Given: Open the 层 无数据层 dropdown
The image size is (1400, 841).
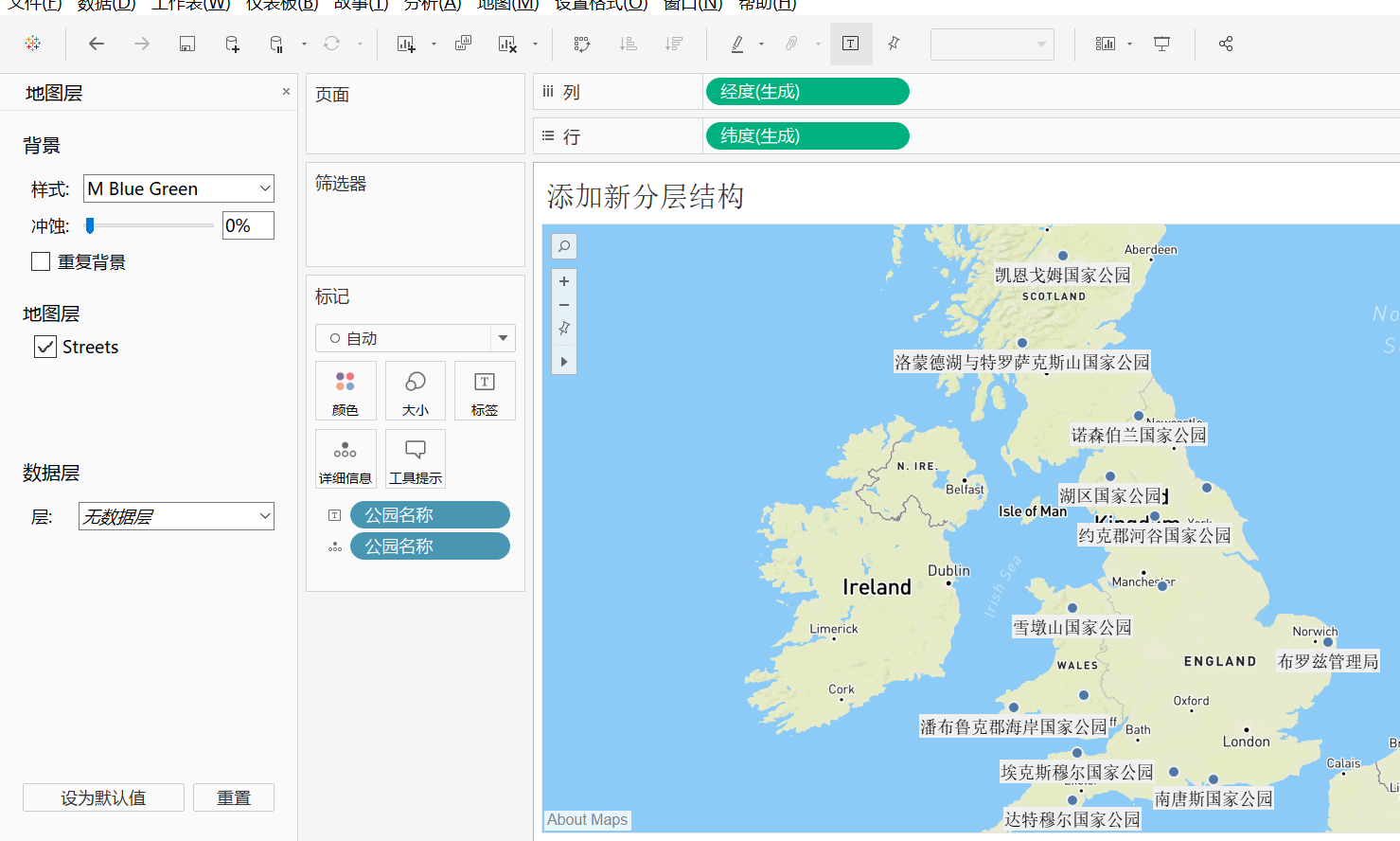Looking at the screenshot, I should [176, 516].
